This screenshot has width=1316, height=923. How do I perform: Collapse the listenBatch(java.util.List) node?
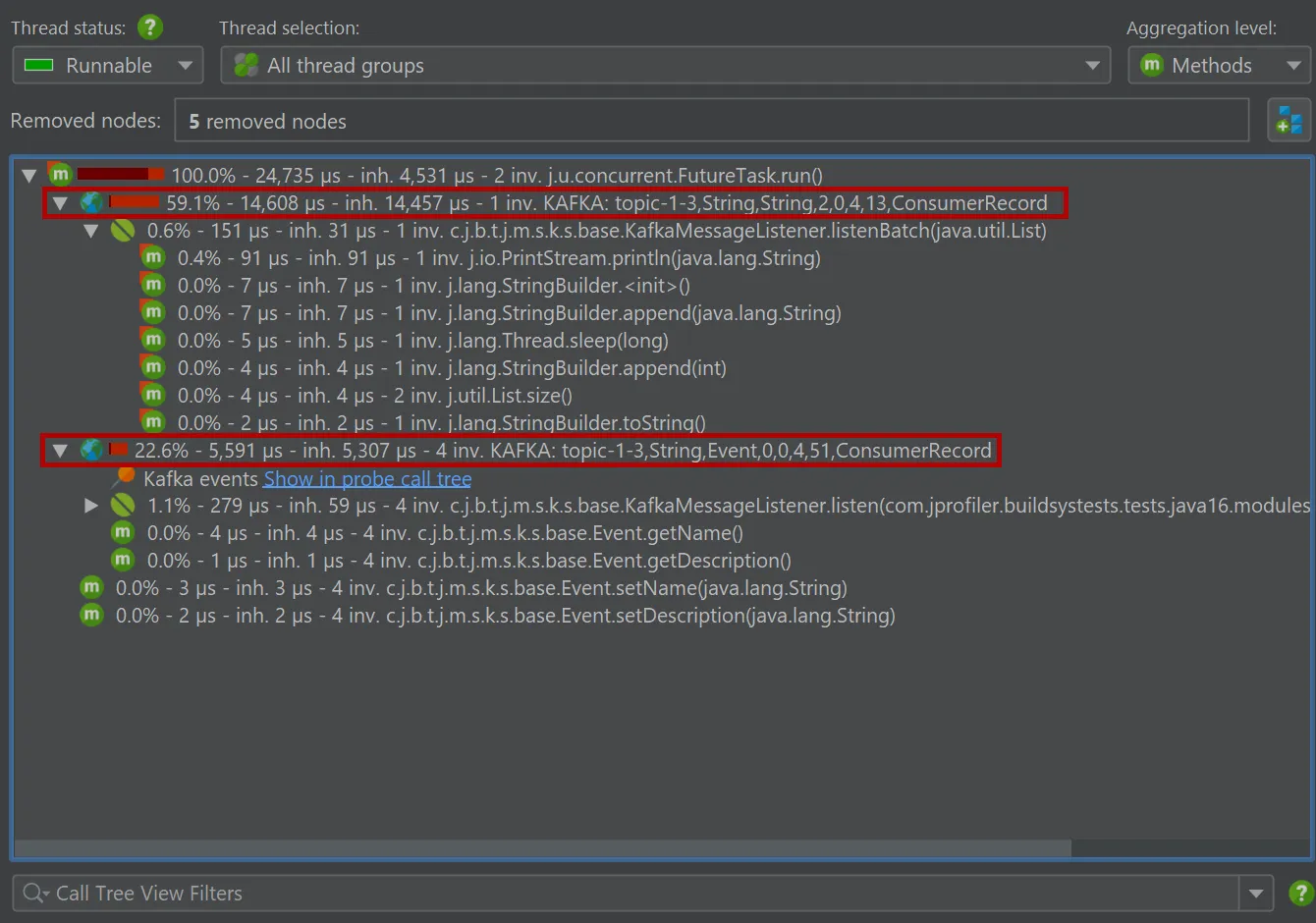(91, 231)
